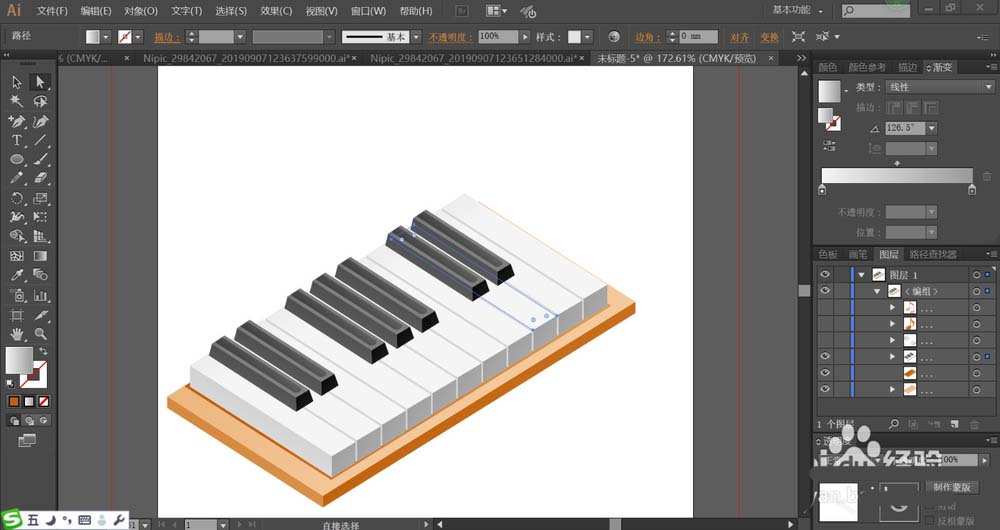Select the Width/Warp tool
Image resolution: width=1000 pixels, height=530 pixels.
coord(17,217)
